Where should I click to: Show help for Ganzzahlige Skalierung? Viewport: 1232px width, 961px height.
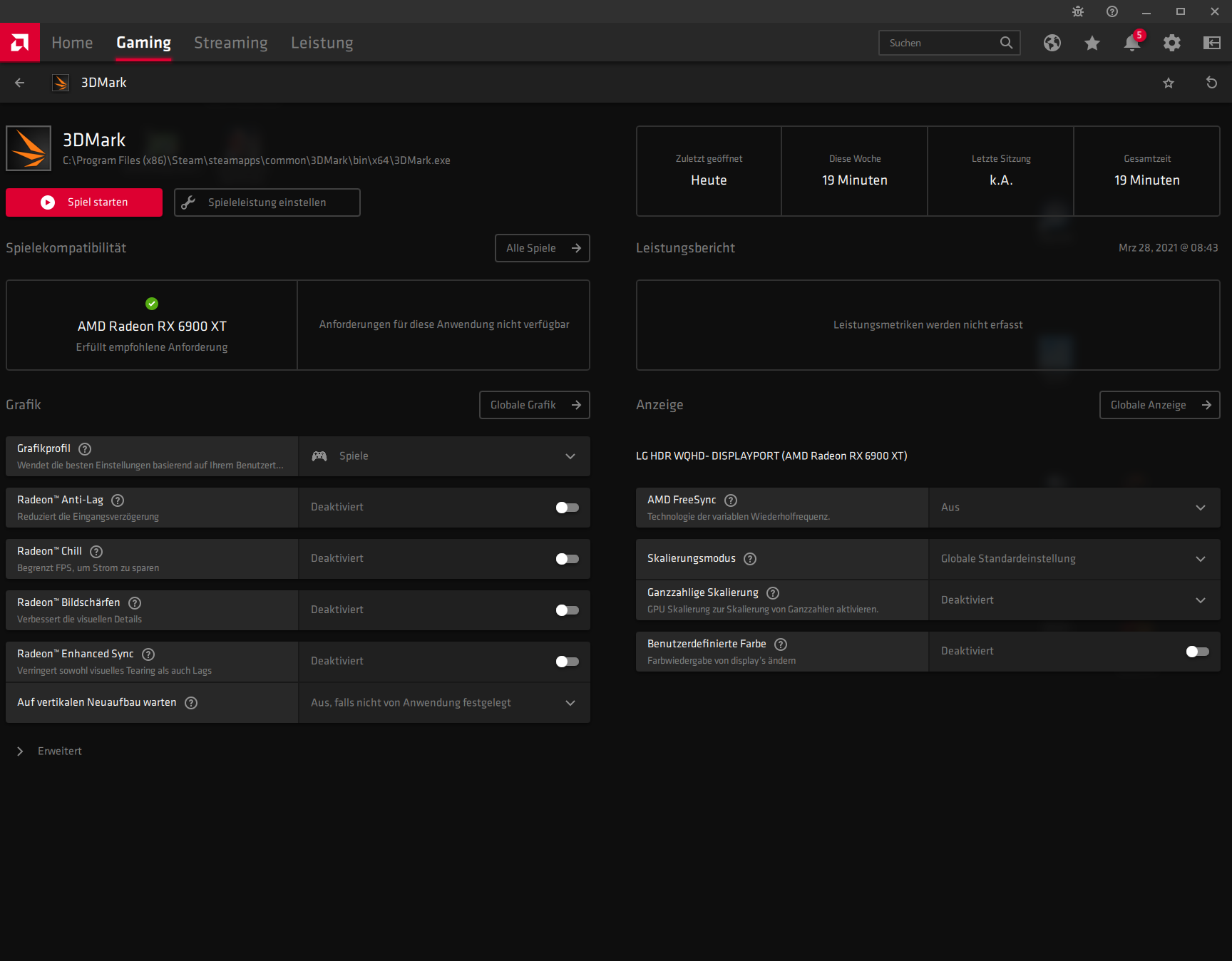click(x=773, y=592)
